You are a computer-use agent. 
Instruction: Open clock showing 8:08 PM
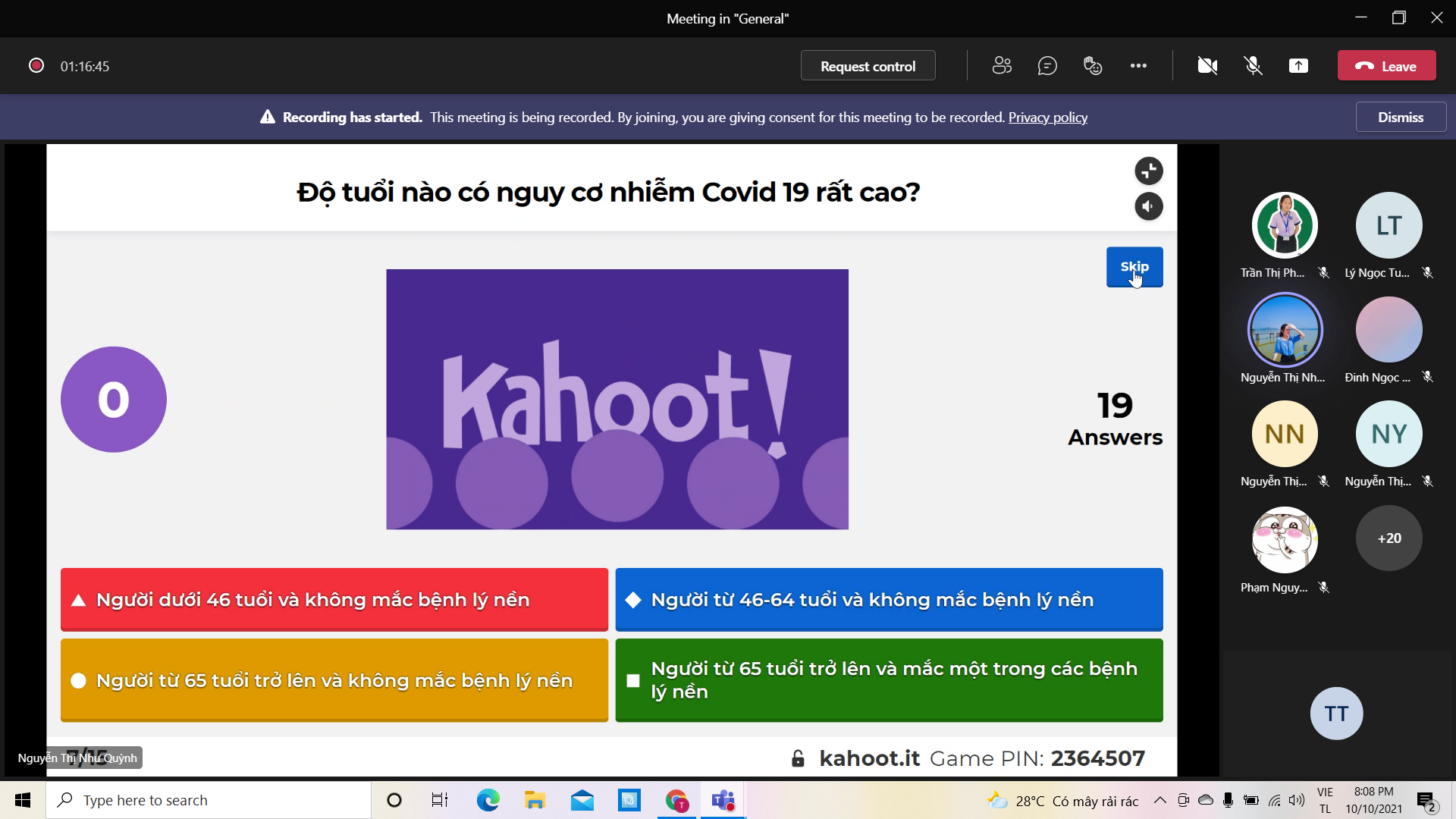pyautogui.click(x=1373, y=800)
